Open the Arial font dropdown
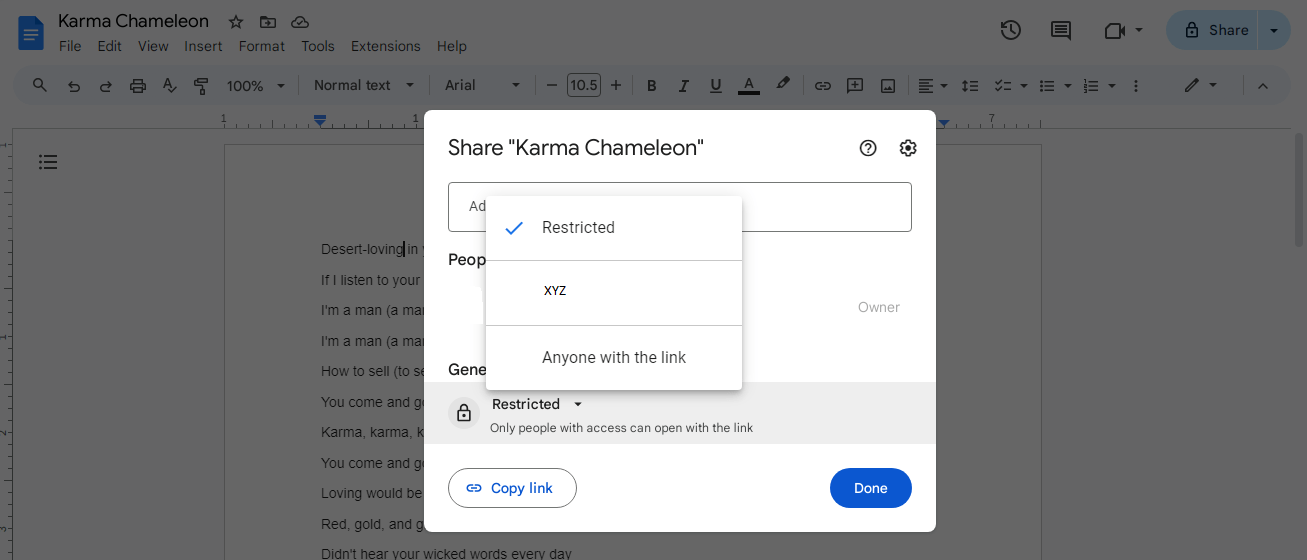The image size is (1307, 560). pyautogui.click(x=483, y=86)
